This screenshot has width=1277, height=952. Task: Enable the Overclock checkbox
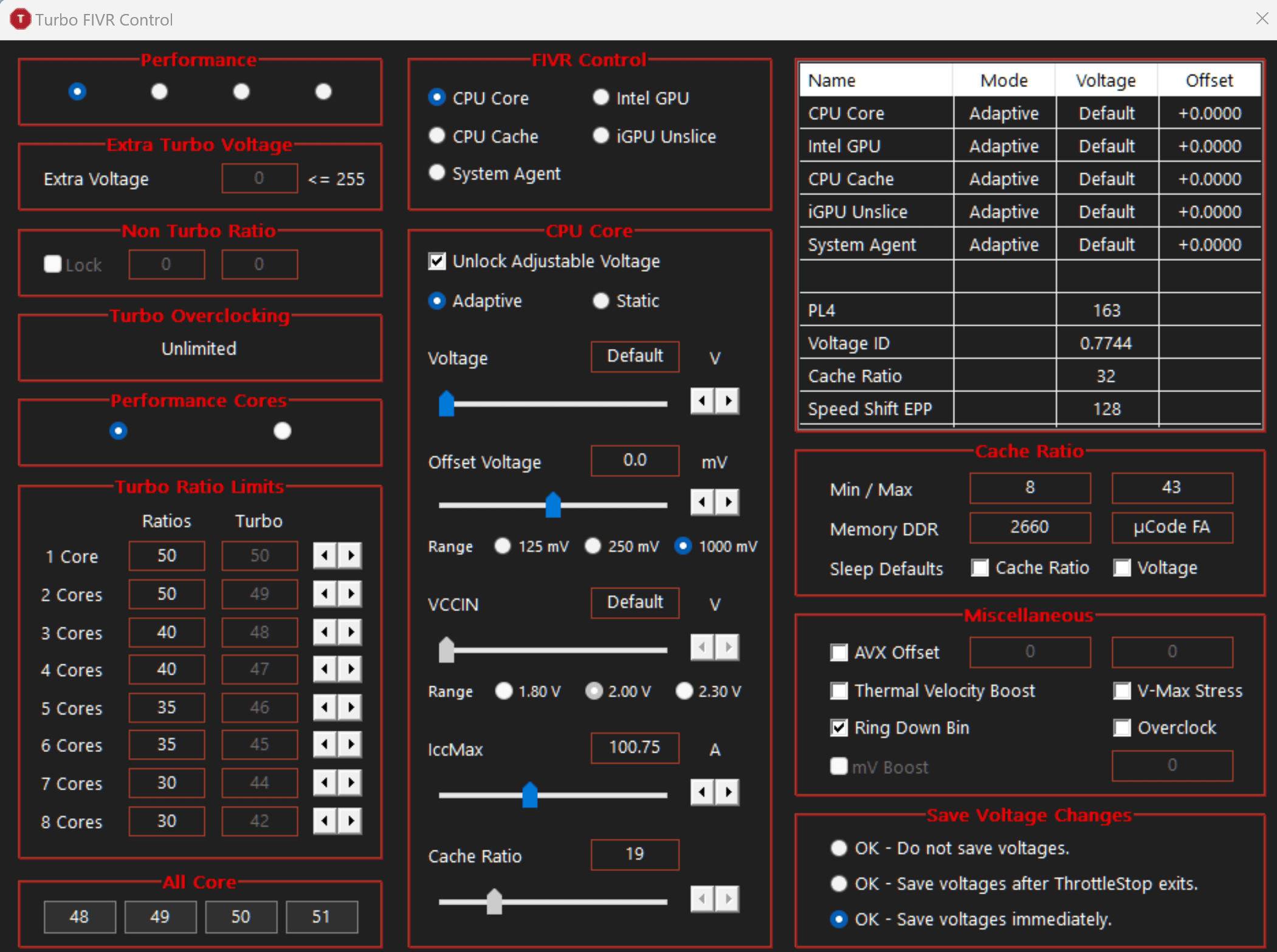coord(1122,728)
